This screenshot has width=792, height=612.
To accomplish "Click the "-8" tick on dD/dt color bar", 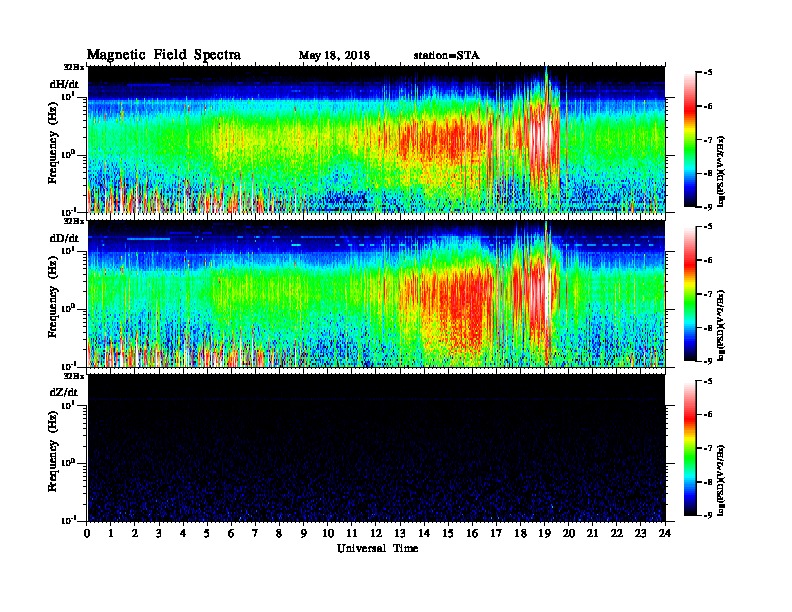I will click(x=708, y=328).
